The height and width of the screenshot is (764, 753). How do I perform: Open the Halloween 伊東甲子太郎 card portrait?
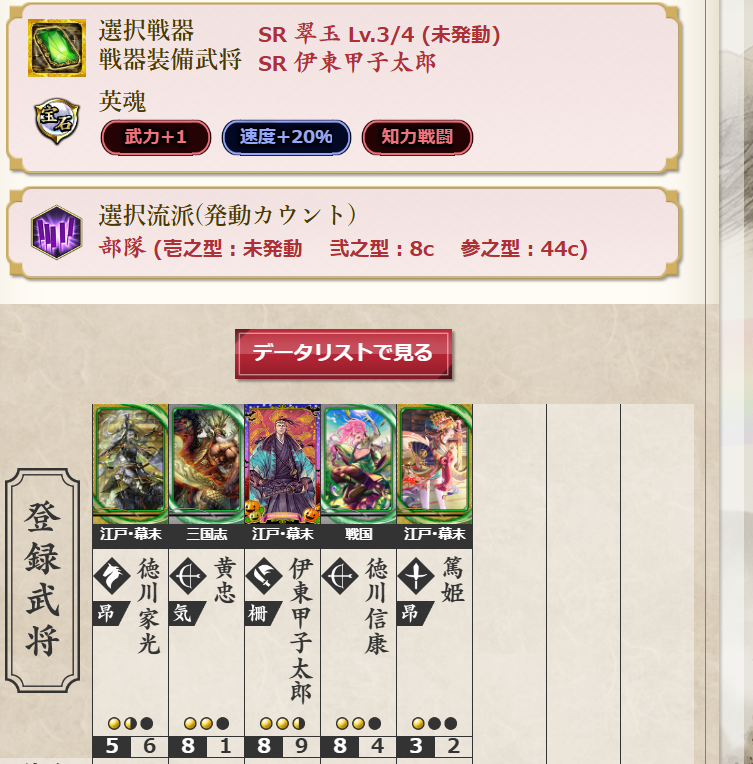point(282,464)
